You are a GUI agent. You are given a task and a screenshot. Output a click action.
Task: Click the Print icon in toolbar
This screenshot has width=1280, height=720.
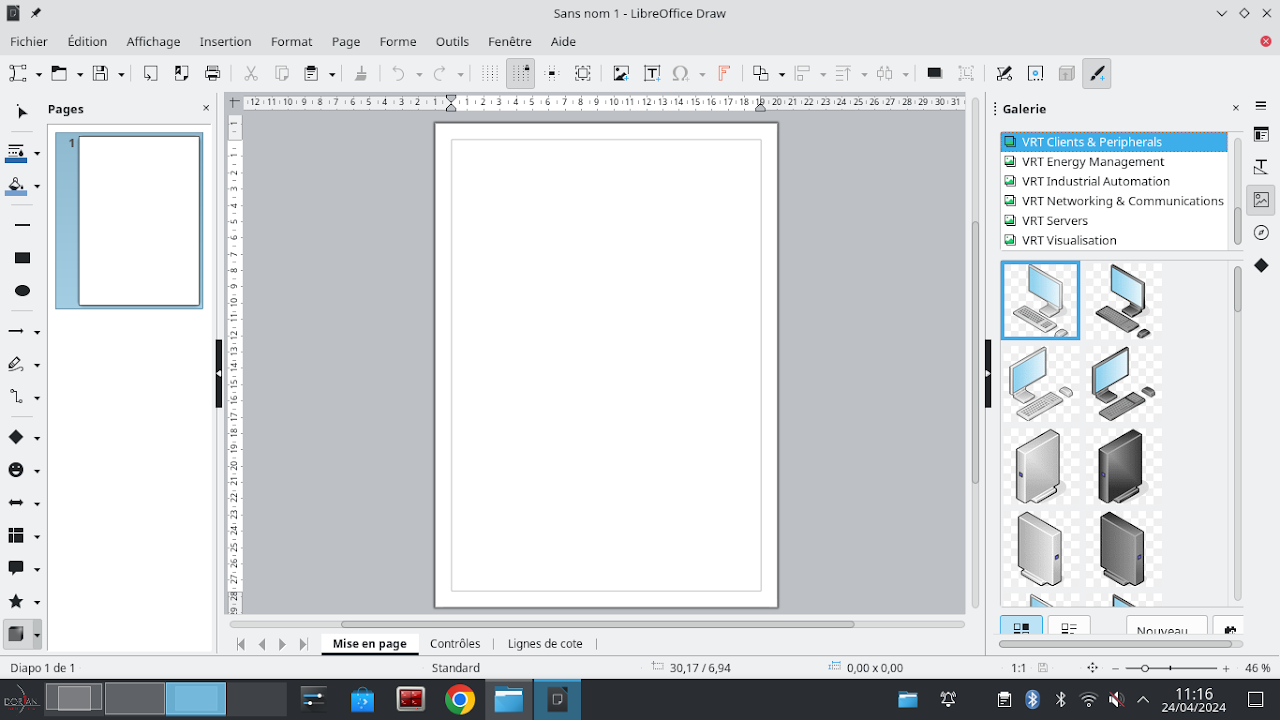tap(212, 73)
